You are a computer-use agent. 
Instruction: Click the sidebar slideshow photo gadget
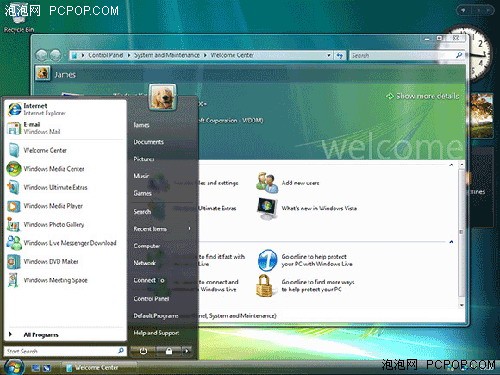[481, 115]
